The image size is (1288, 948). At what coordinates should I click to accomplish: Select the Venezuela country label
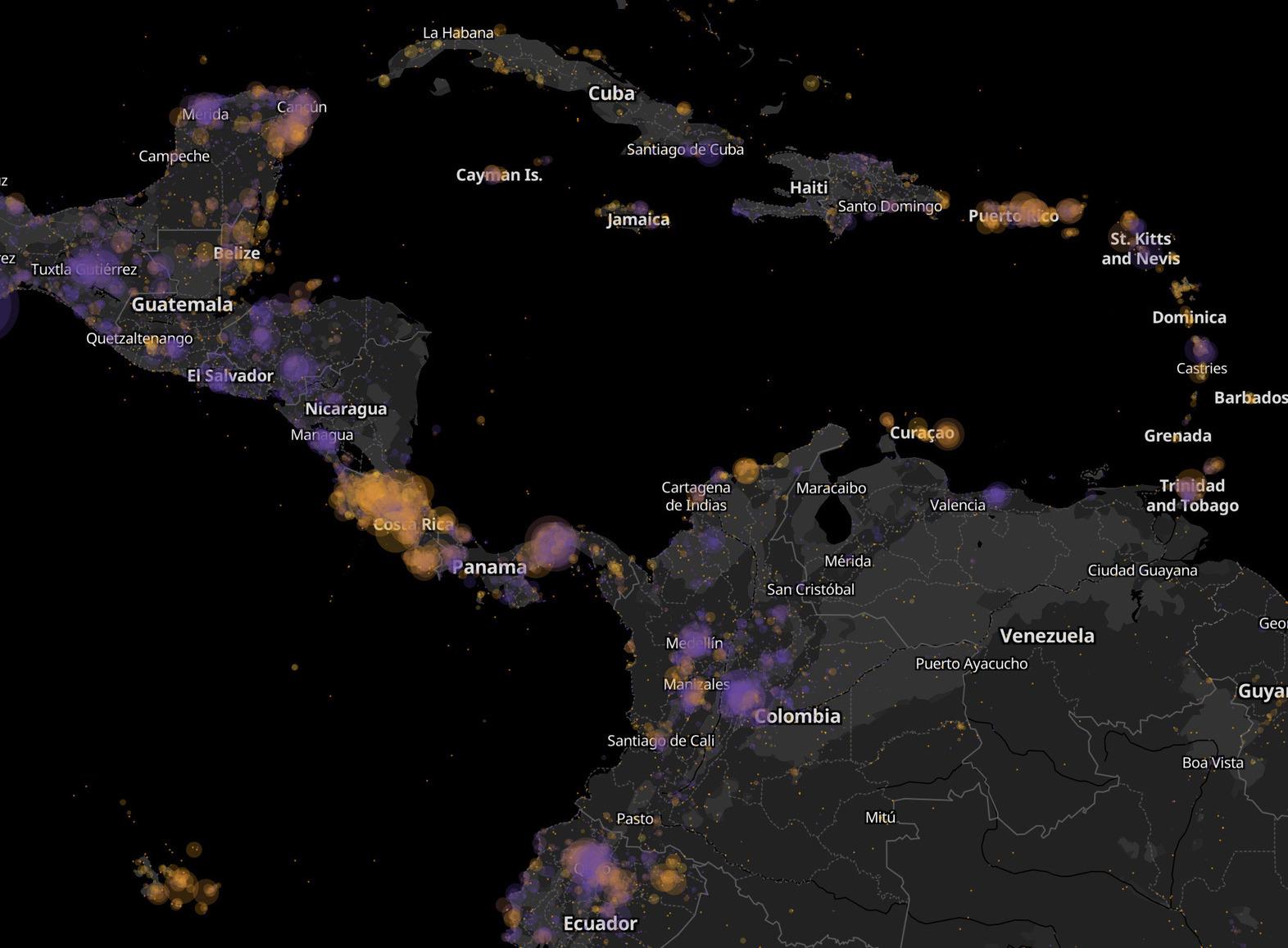point(1047,636)
